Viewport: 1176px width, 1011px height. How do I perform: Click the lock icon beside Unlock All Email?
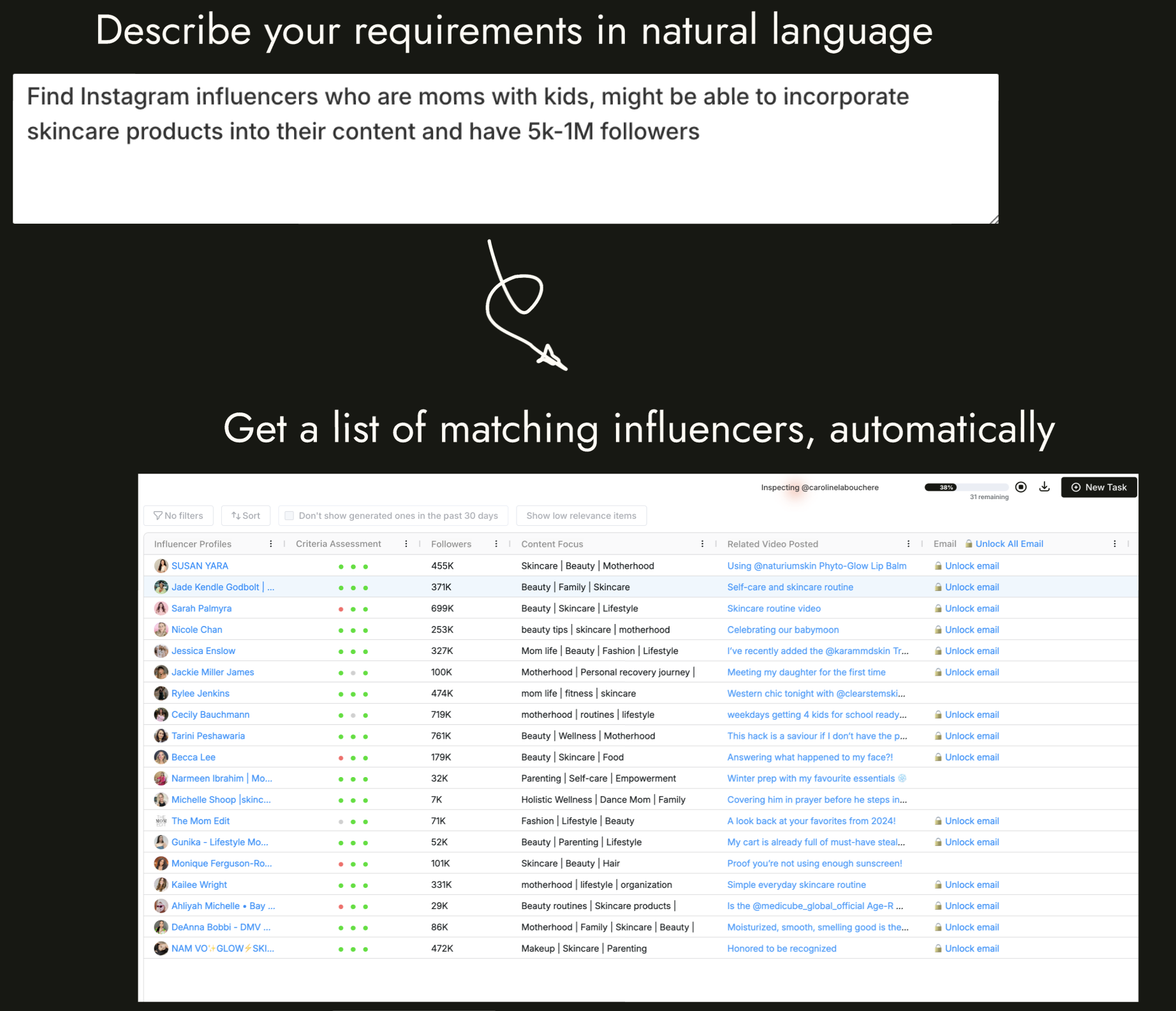click(x=968, y=544)
